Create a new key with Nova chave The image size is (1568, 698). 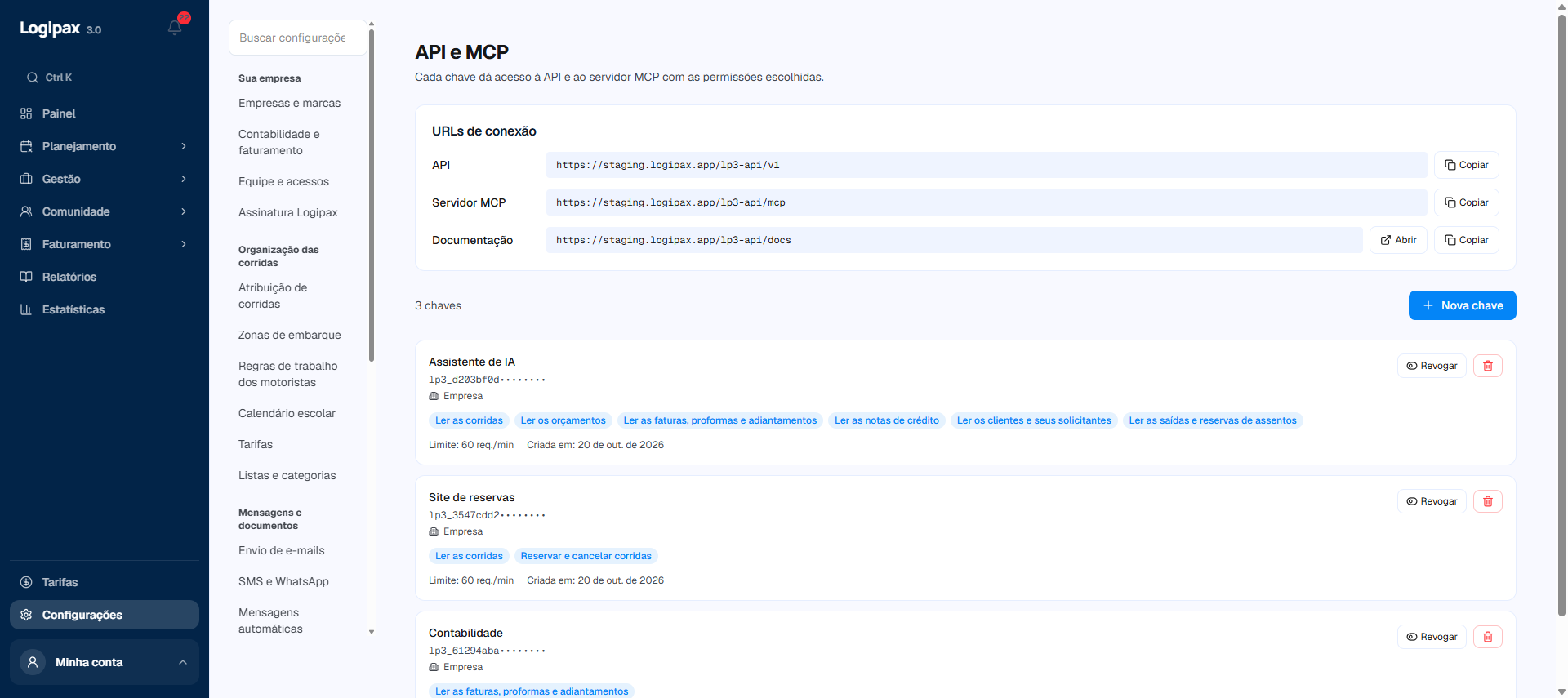(1462, 305)
